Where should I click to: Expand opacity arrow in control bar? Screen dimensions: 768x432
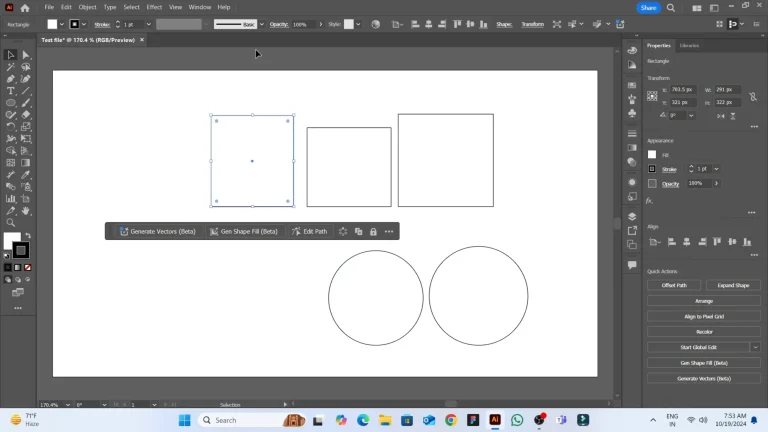(x=321, y=24)
